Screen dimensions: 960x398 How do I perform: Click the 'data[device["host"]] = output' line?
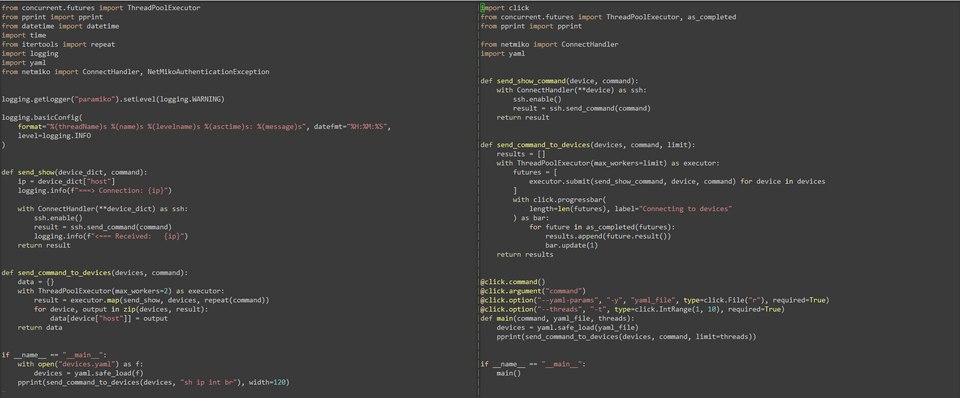click(x=109, y=319)
